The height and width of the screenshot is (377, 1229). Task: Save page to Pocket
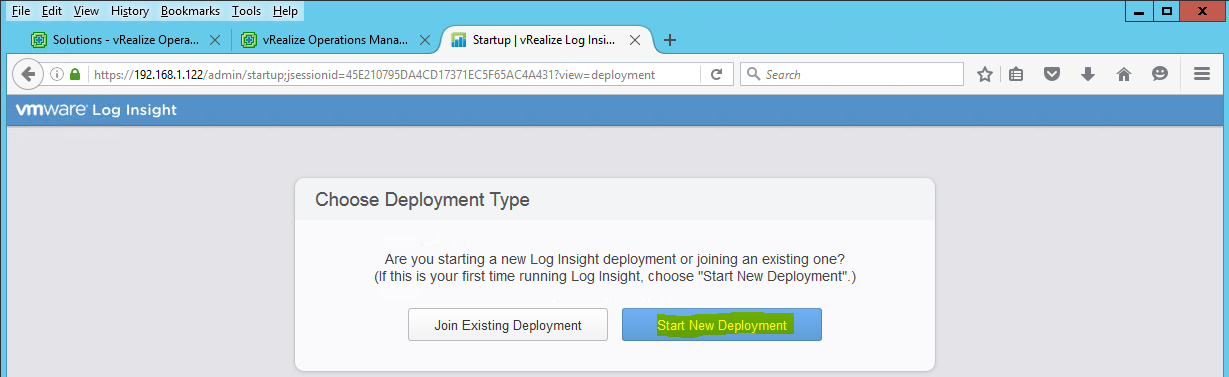[x=1052, y=74]
